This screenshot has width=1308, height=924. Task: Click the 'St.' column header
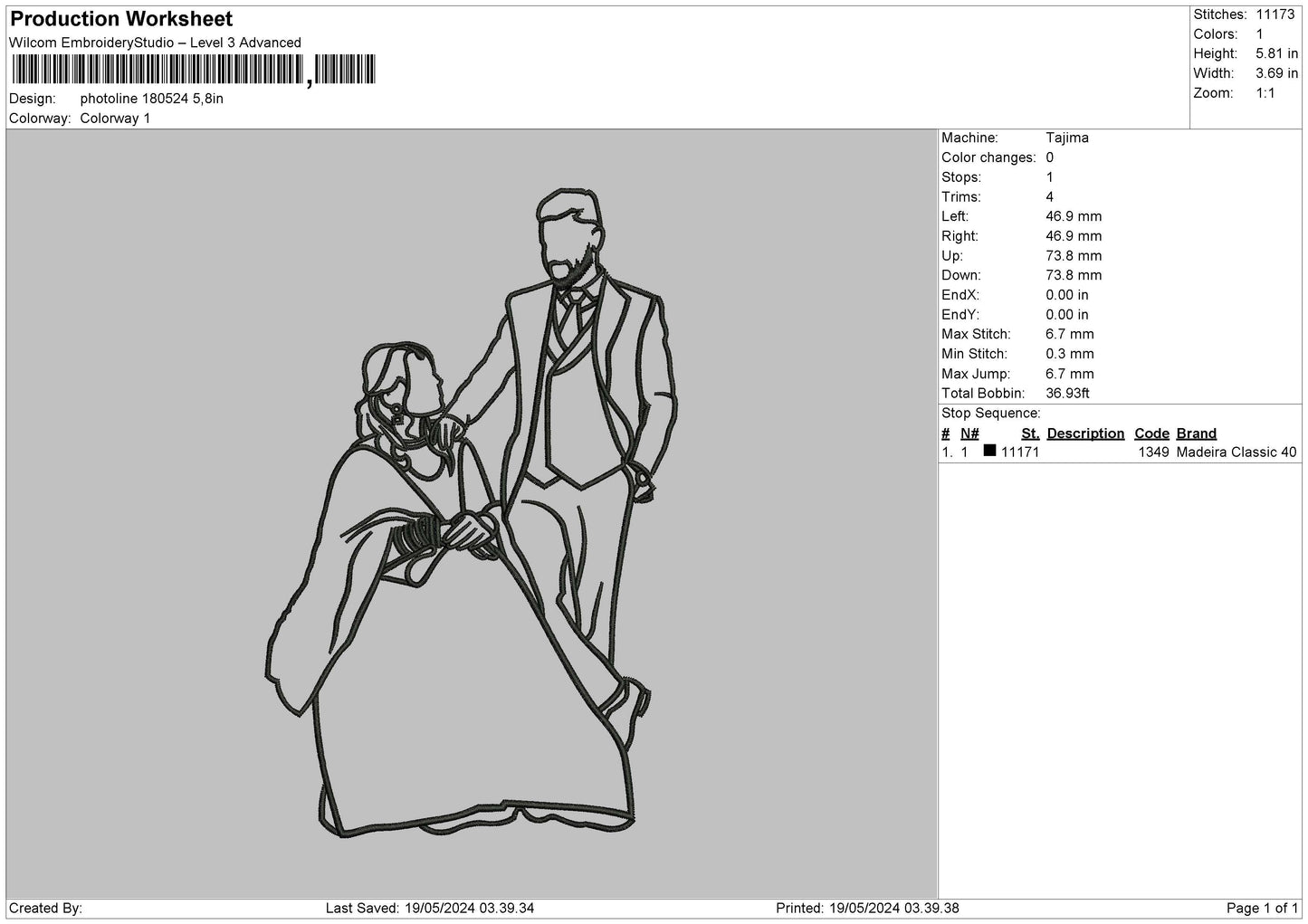click(1030, 433)
